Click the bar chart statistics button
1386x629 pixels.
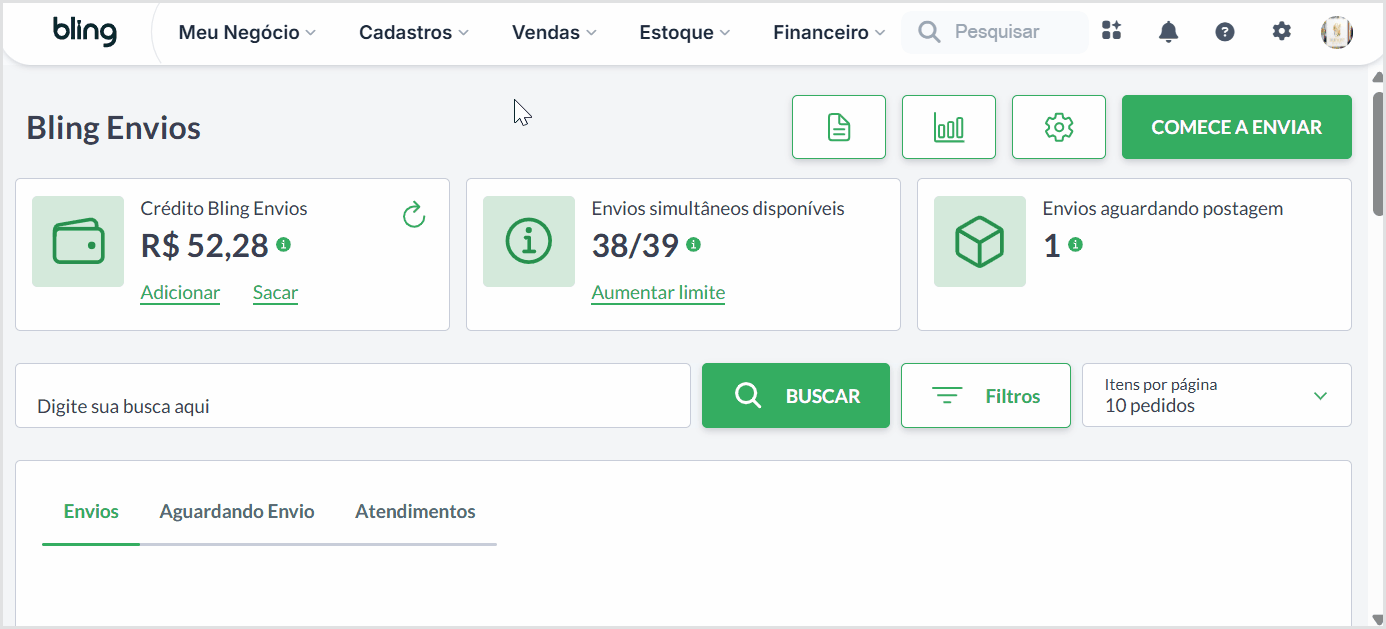949,127
